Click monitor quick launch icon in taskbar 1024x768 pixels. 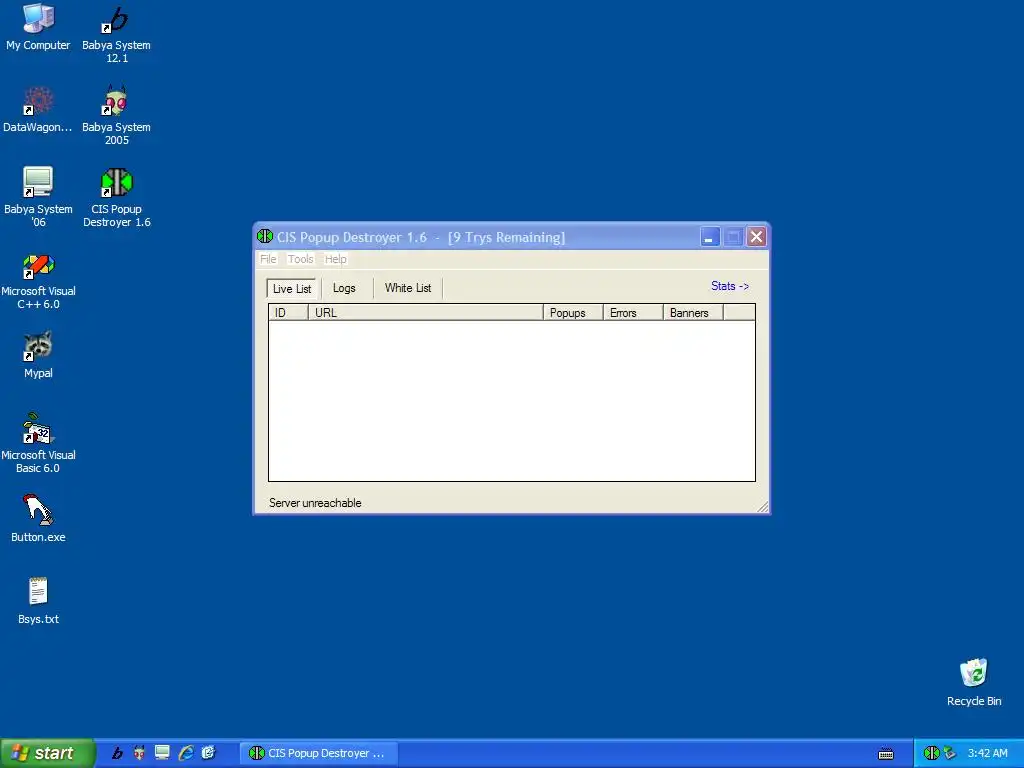[162, 753]
